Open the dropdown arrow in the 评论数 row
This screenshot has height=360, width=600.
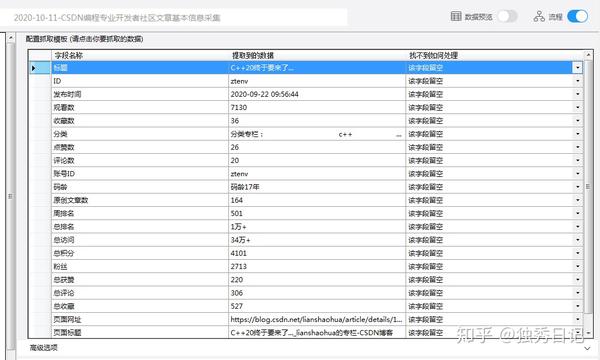click(577, 160)
